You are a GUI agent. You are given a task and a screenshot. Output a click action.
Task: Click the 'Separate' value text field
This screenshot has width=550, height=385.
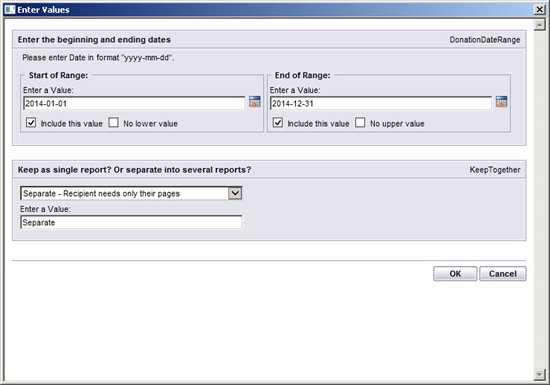pyautogui.click(x=131, y=222)
